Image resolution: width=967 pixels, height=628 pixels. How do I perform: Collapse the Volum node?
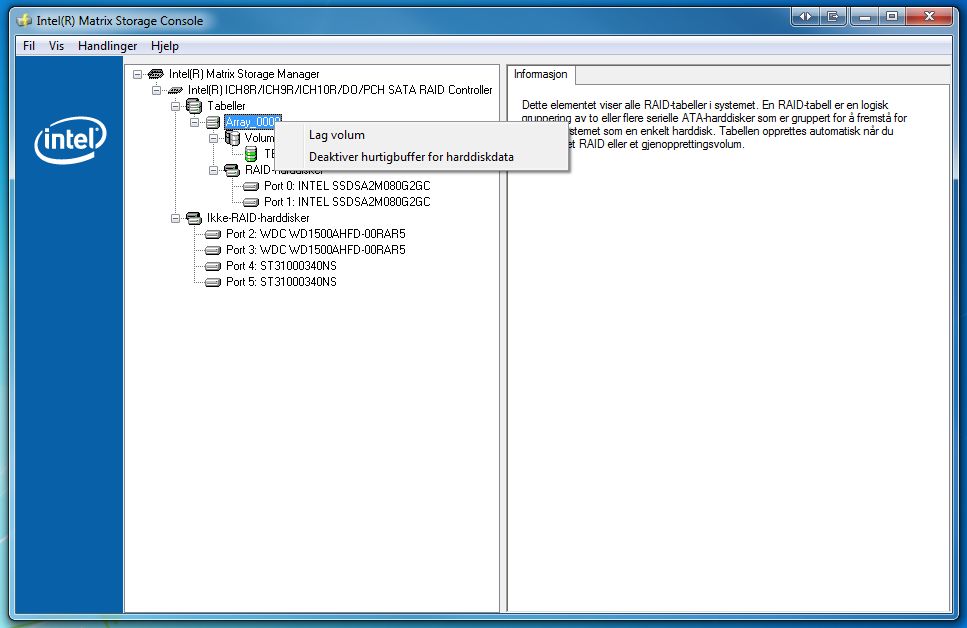pyautogui.click(x=214, y=138)
